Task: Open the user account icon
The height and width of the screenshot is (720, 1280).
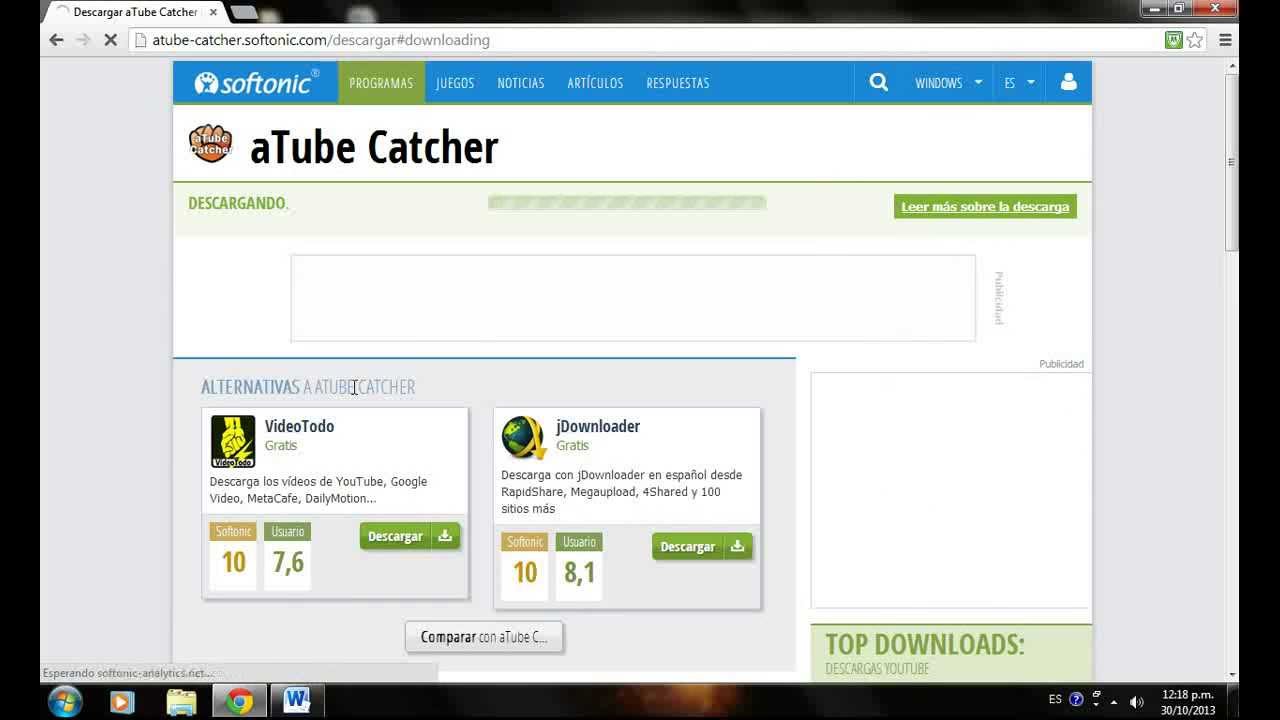Action: coord(1068,82)
